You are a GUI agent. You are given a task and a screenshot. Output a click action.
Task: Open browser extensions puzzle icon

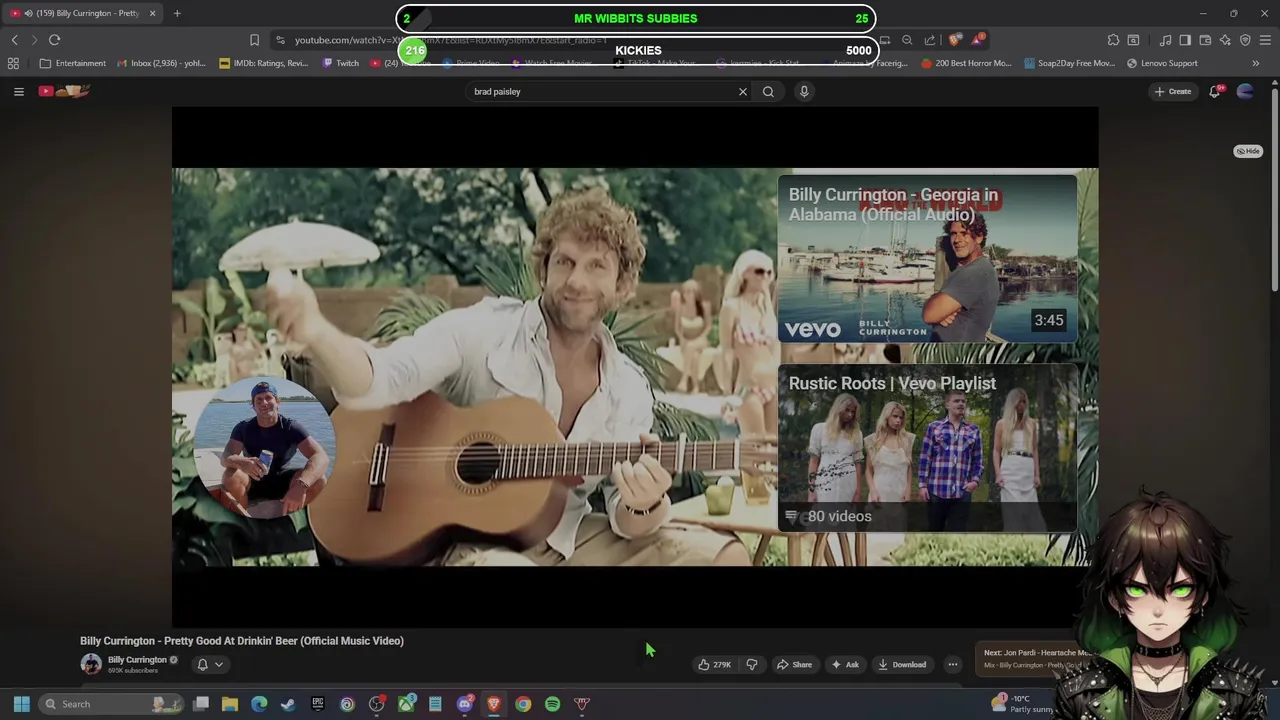coord(1113,40)
